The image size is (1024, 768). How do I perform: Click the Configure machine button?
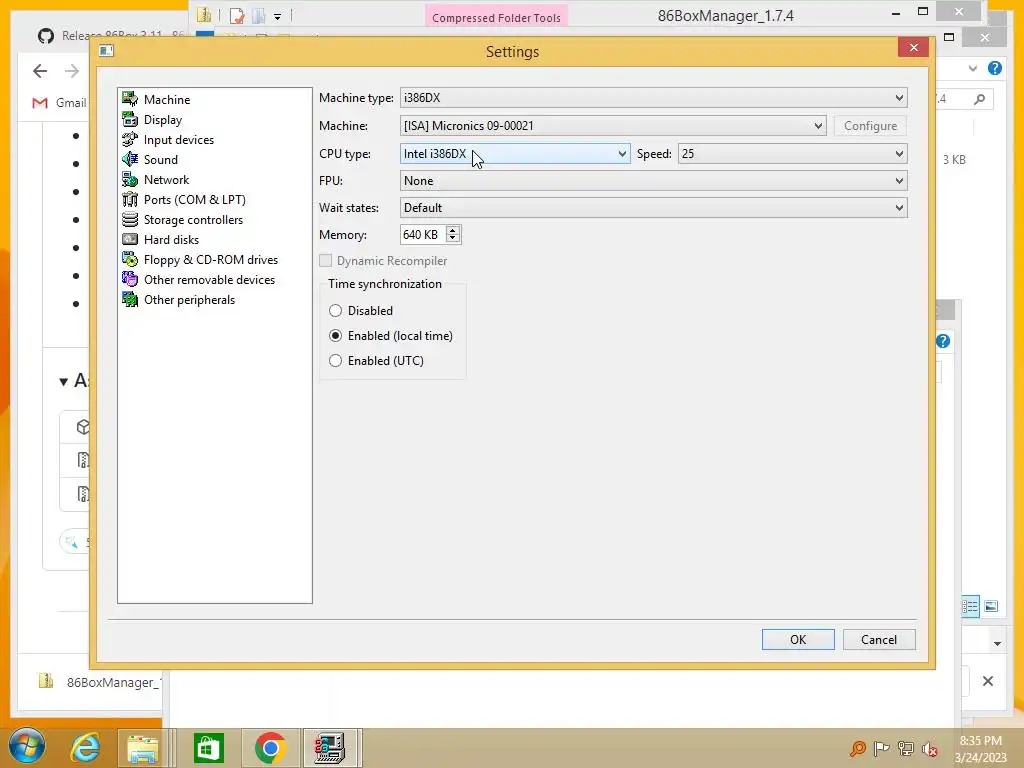[870, 125]
